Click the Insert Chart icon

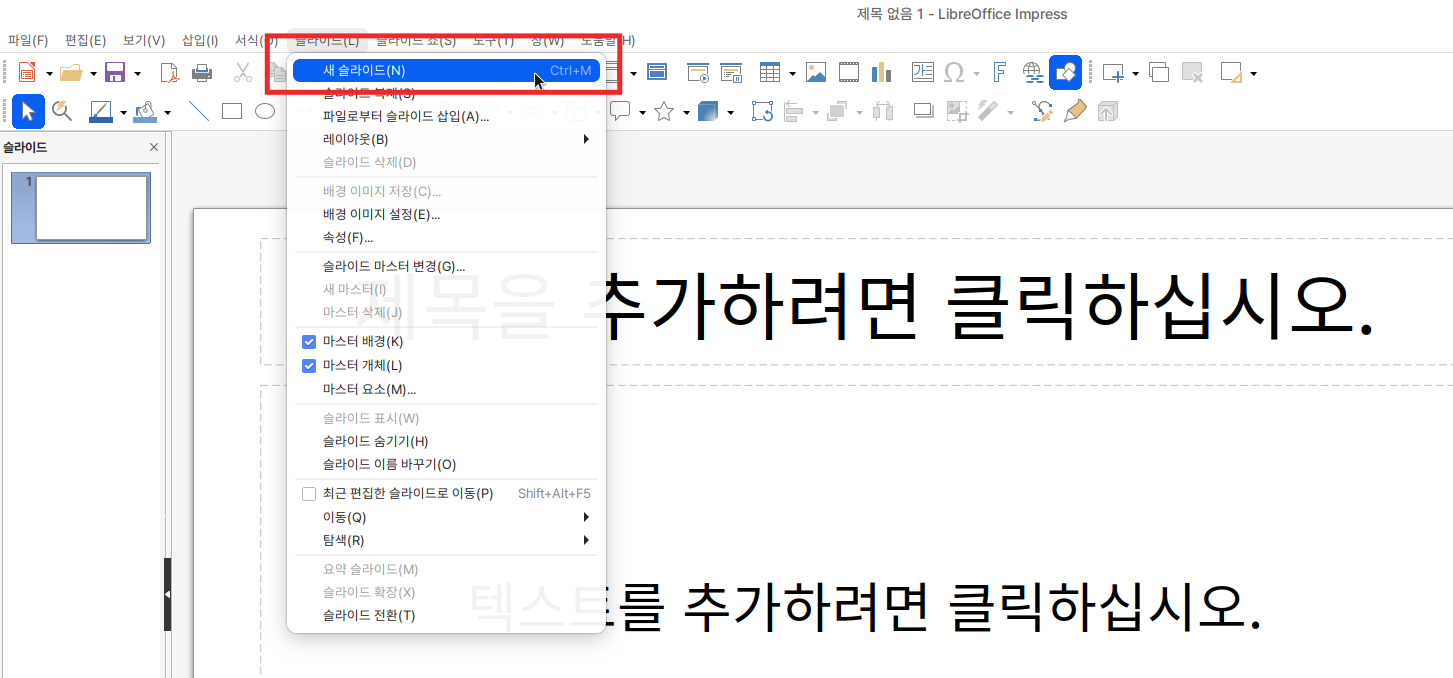tap(881, 72)
